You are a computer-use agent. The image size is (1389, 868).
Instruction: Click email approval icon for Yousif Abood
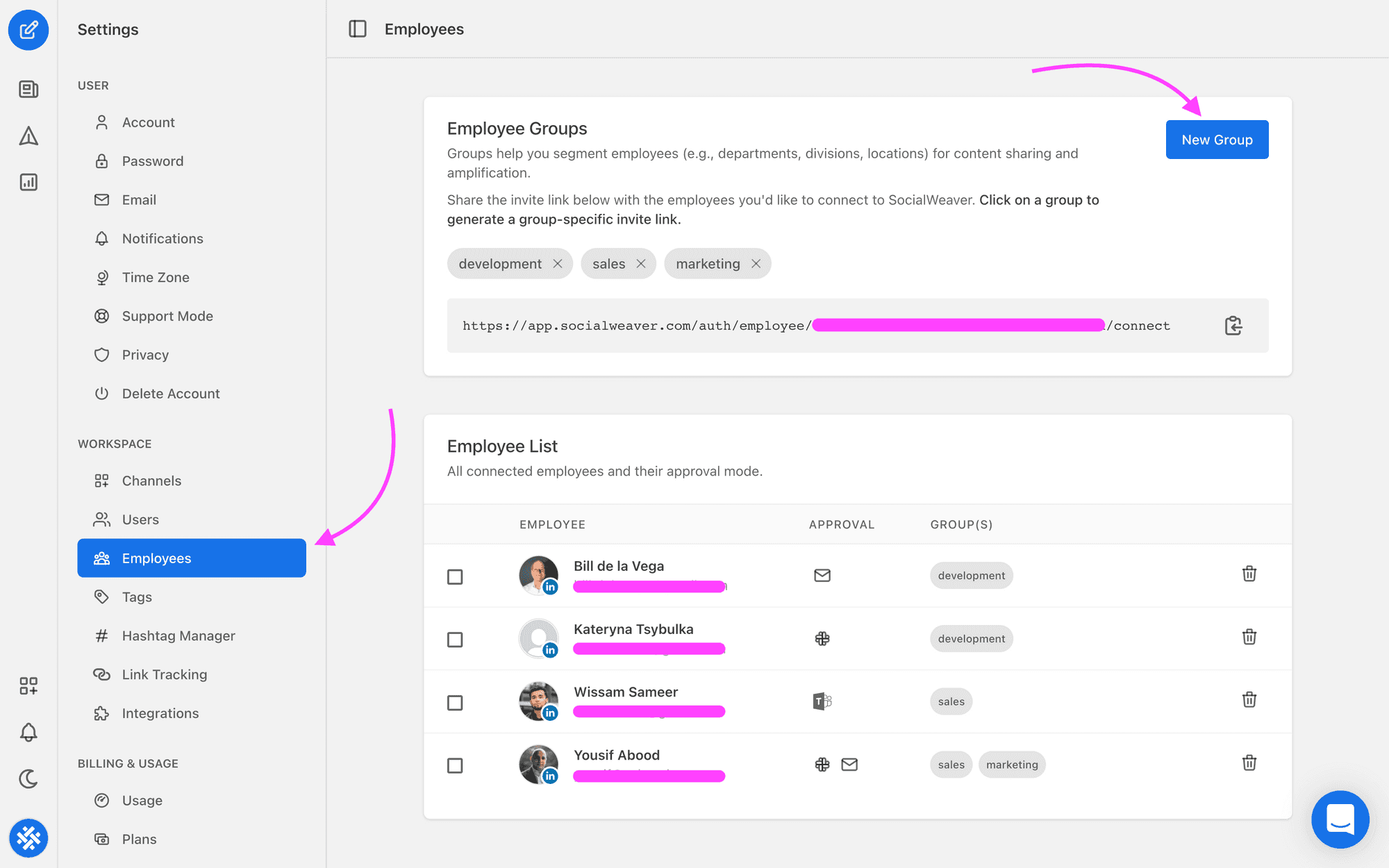pyautogui.click(x=849, y=765)
